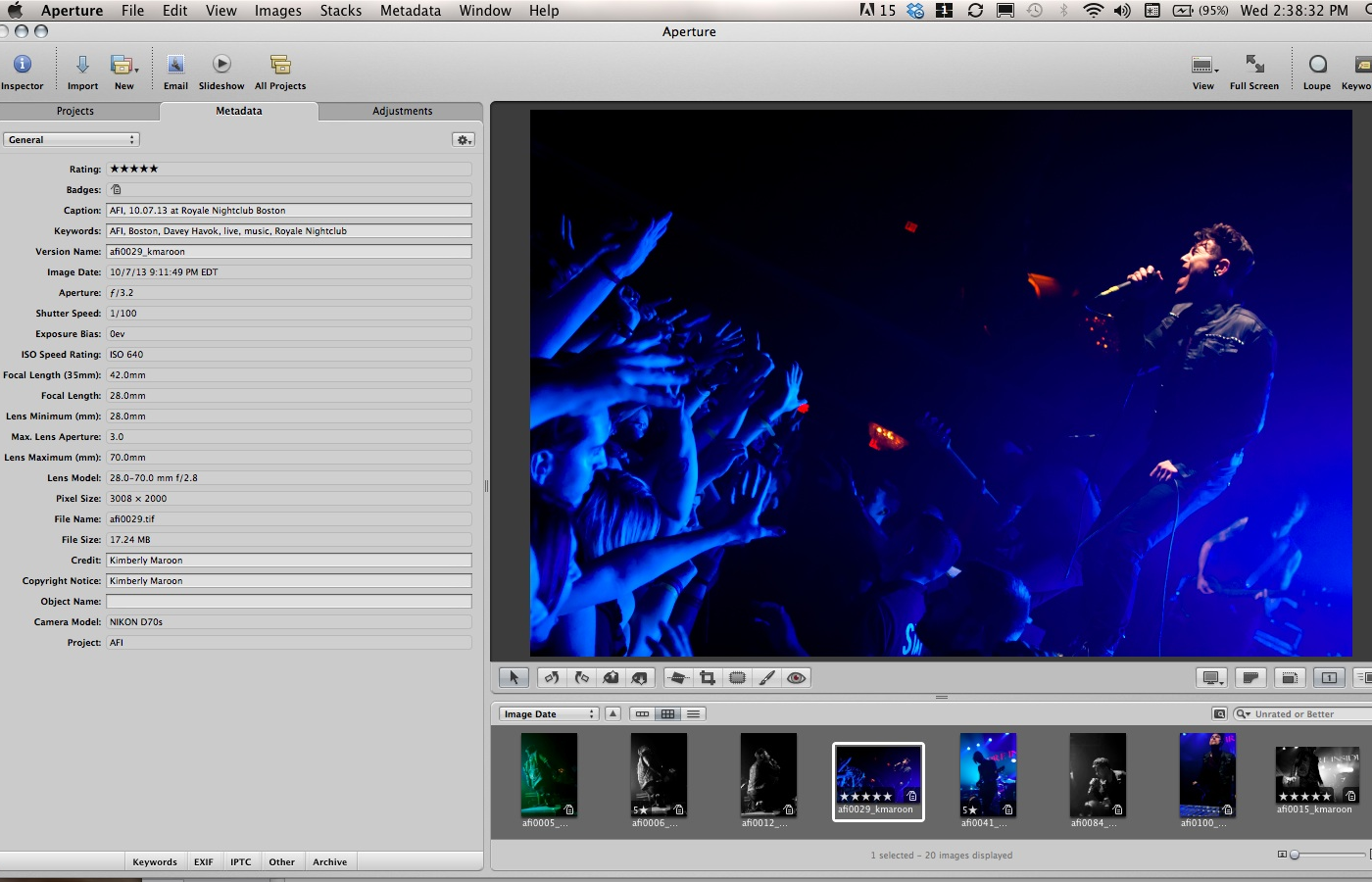Screen dimensions: 1372x882
Task: Rotate the image right
Action: pos(582,677)
